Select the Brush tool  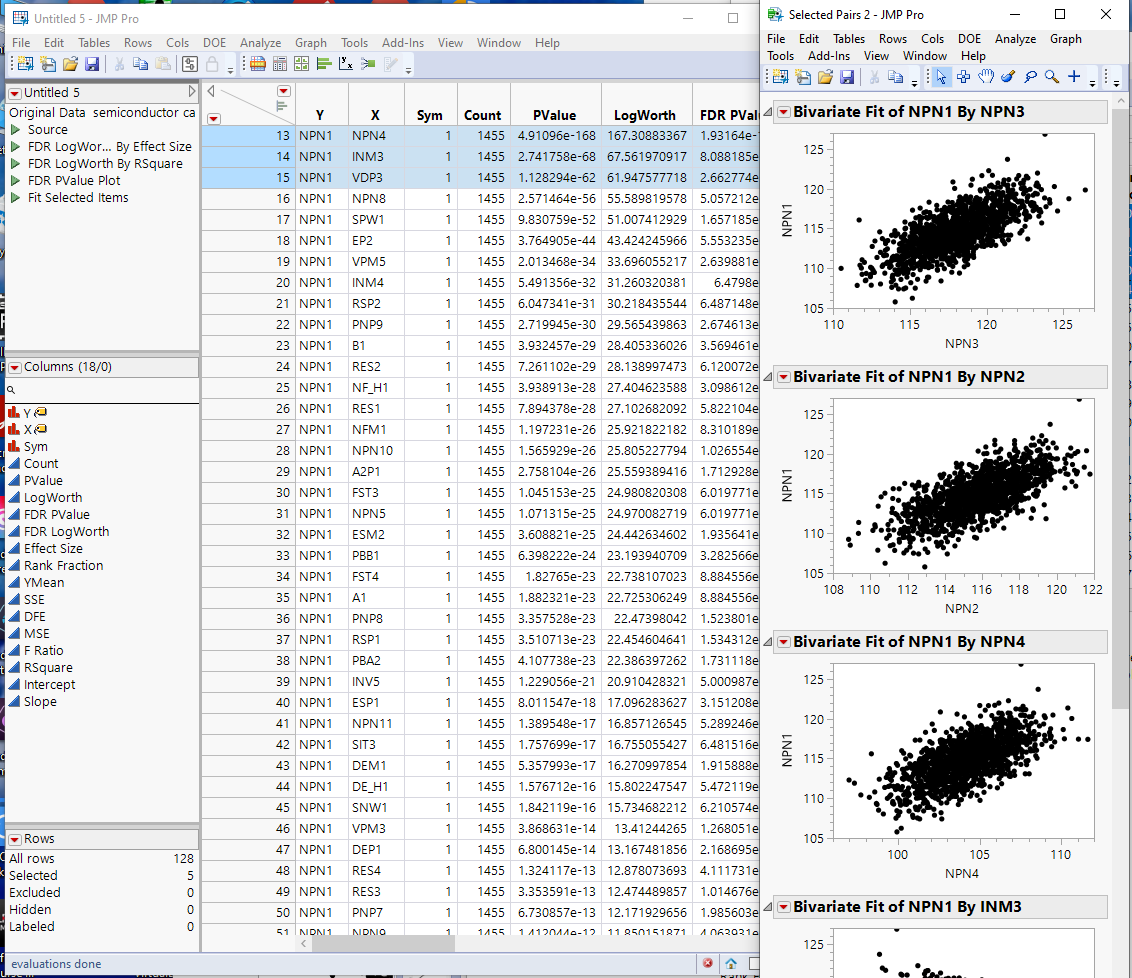(1008, 77)
